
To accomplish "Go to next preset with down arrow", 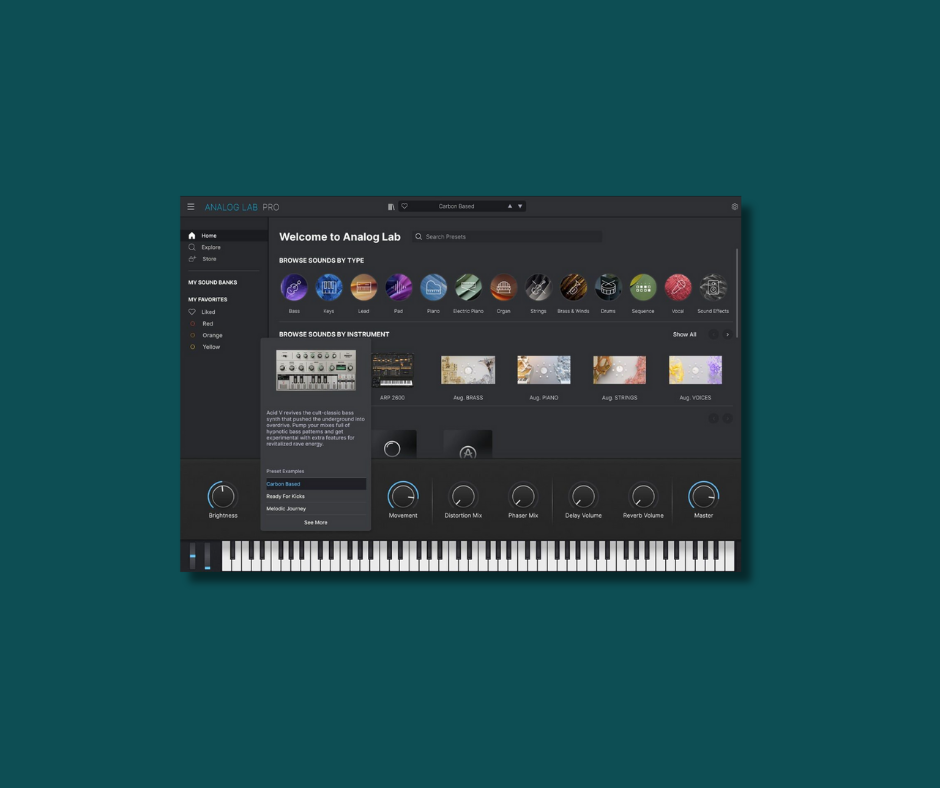I will pyautogui.click(x=520, y=206).
